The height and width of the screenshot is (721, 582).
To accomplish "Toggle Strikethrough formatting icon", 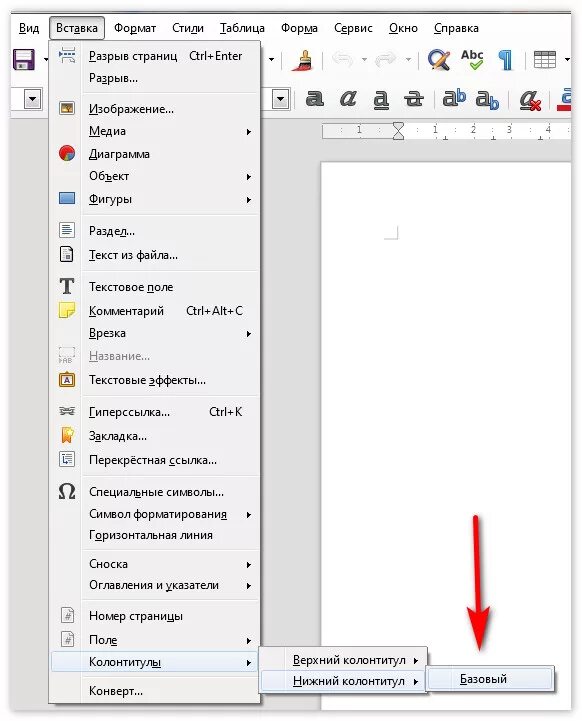I will (414, 98).
